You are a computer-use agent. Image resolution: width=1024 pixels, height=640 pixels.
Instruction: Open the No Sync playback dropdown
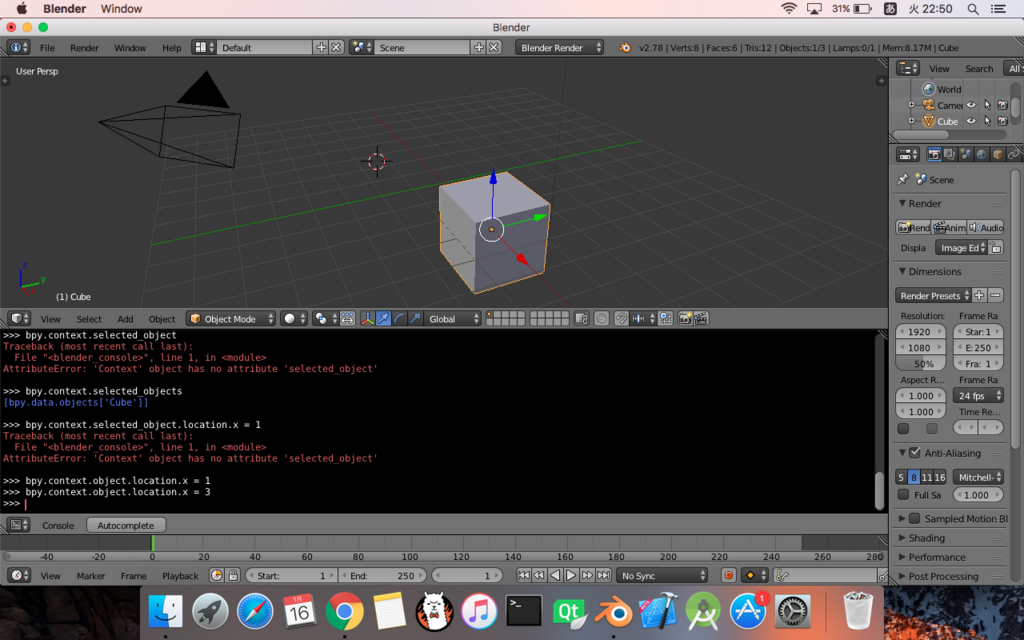pyautogui.click(x=662, y=575)
